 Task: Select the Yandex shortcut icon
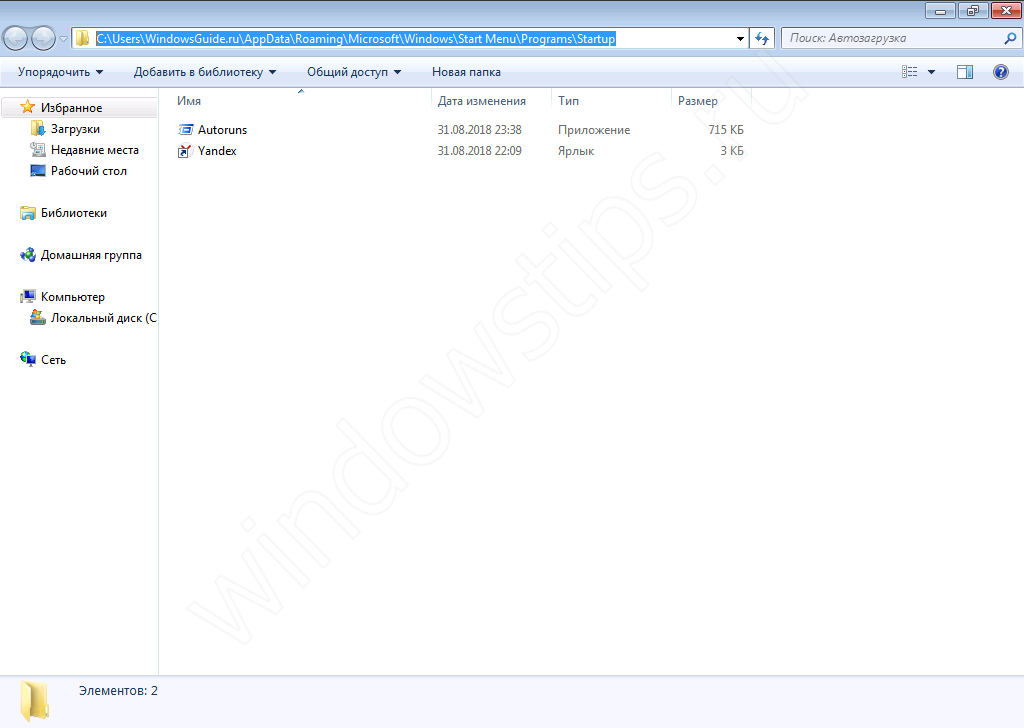pos(185,151)
